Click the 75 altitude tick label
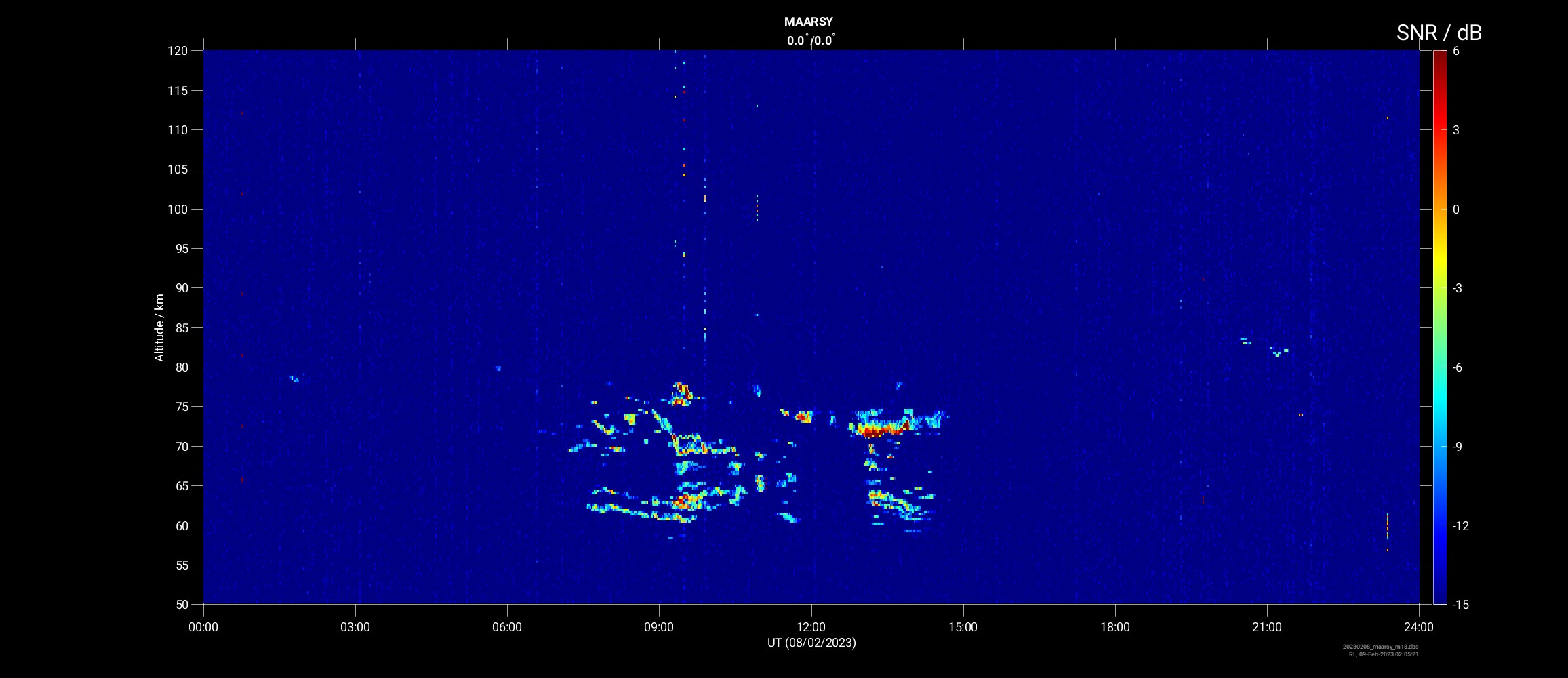The height and width of the screenshot is (678, 1568). (181, 407)
